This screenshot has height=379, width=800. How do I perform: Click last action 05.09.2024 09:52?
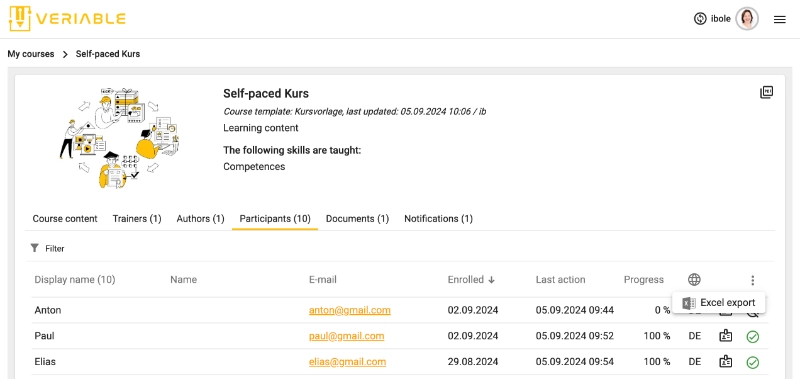[574, 336]
